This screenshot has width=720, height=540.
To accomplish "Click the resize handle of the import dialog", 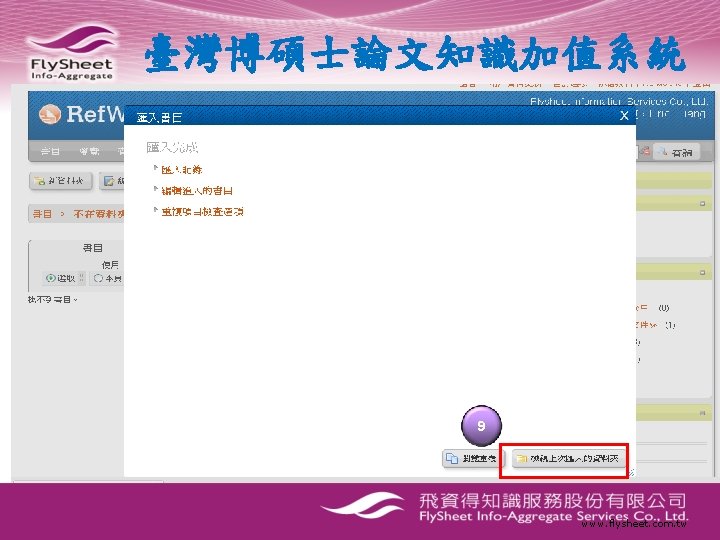I will [632, 472].
